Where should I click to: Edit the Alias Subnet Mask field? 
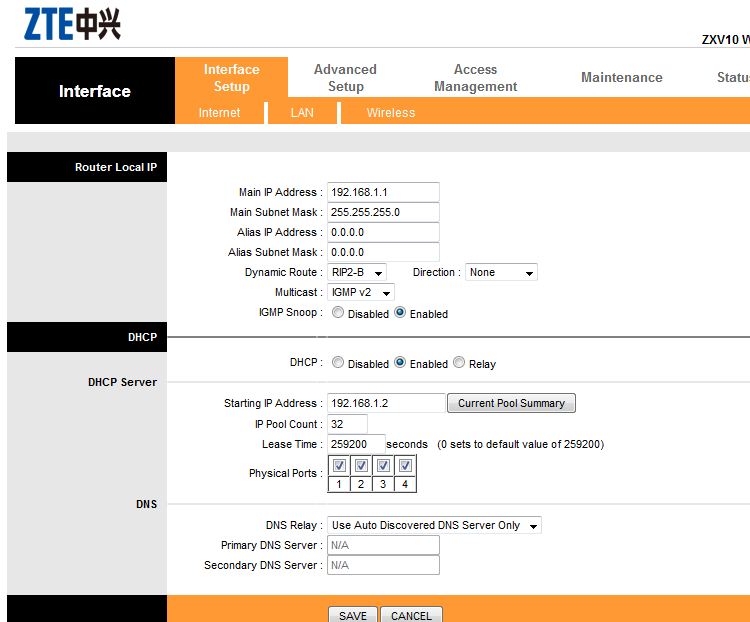point(383,252)
